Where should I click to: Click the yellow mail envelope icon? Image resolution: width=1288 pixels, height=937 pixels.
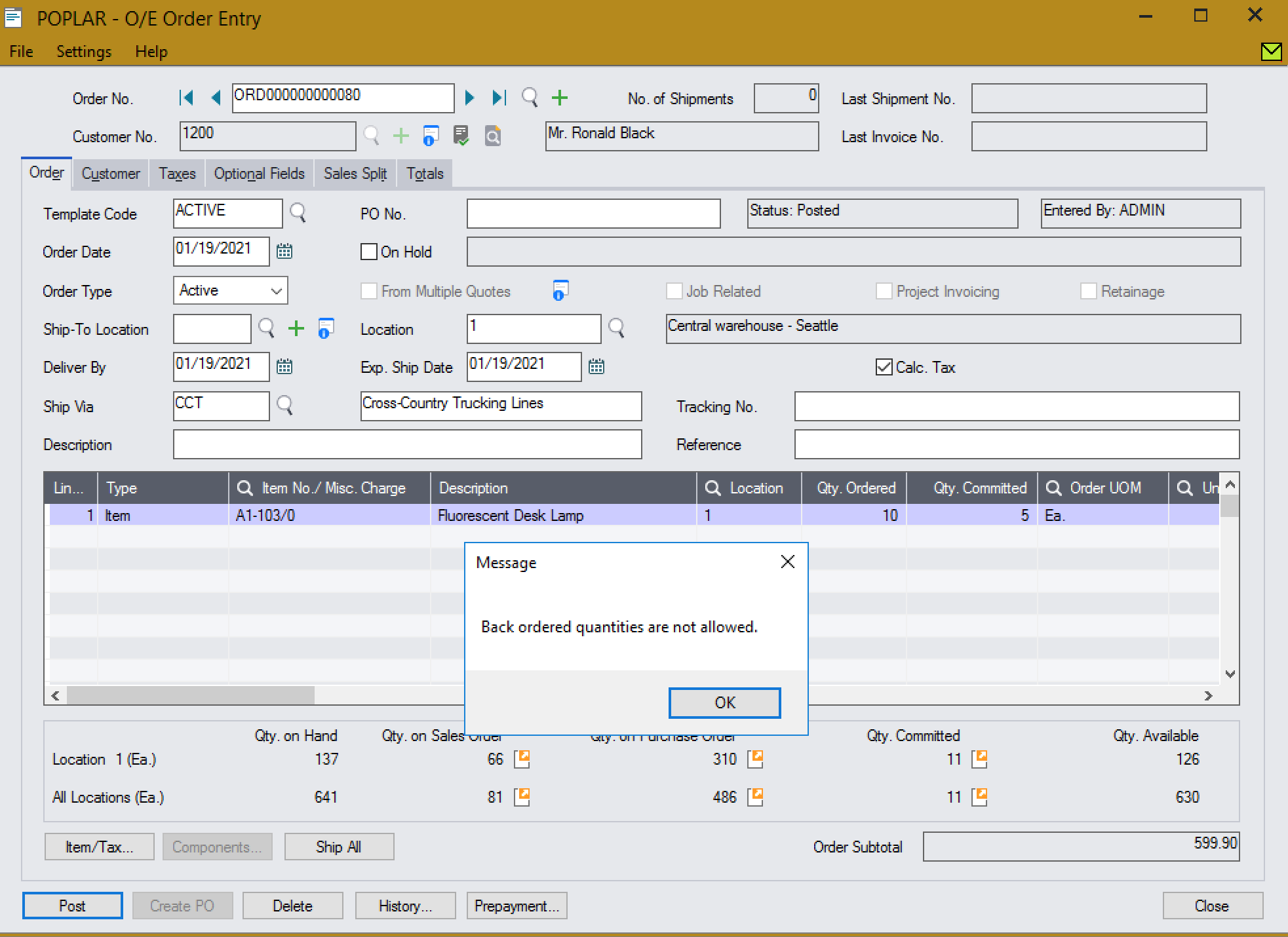[x=1271, y=51]
